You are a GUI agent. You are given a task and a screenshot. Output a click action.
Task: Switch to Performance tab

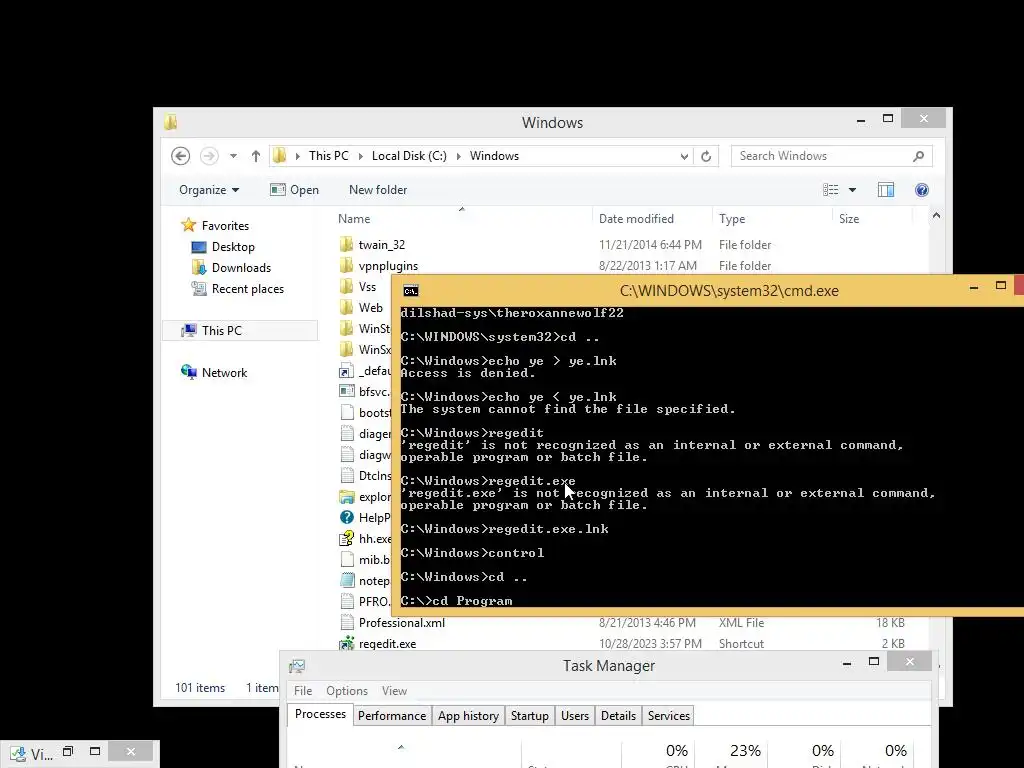pos(392,716)
